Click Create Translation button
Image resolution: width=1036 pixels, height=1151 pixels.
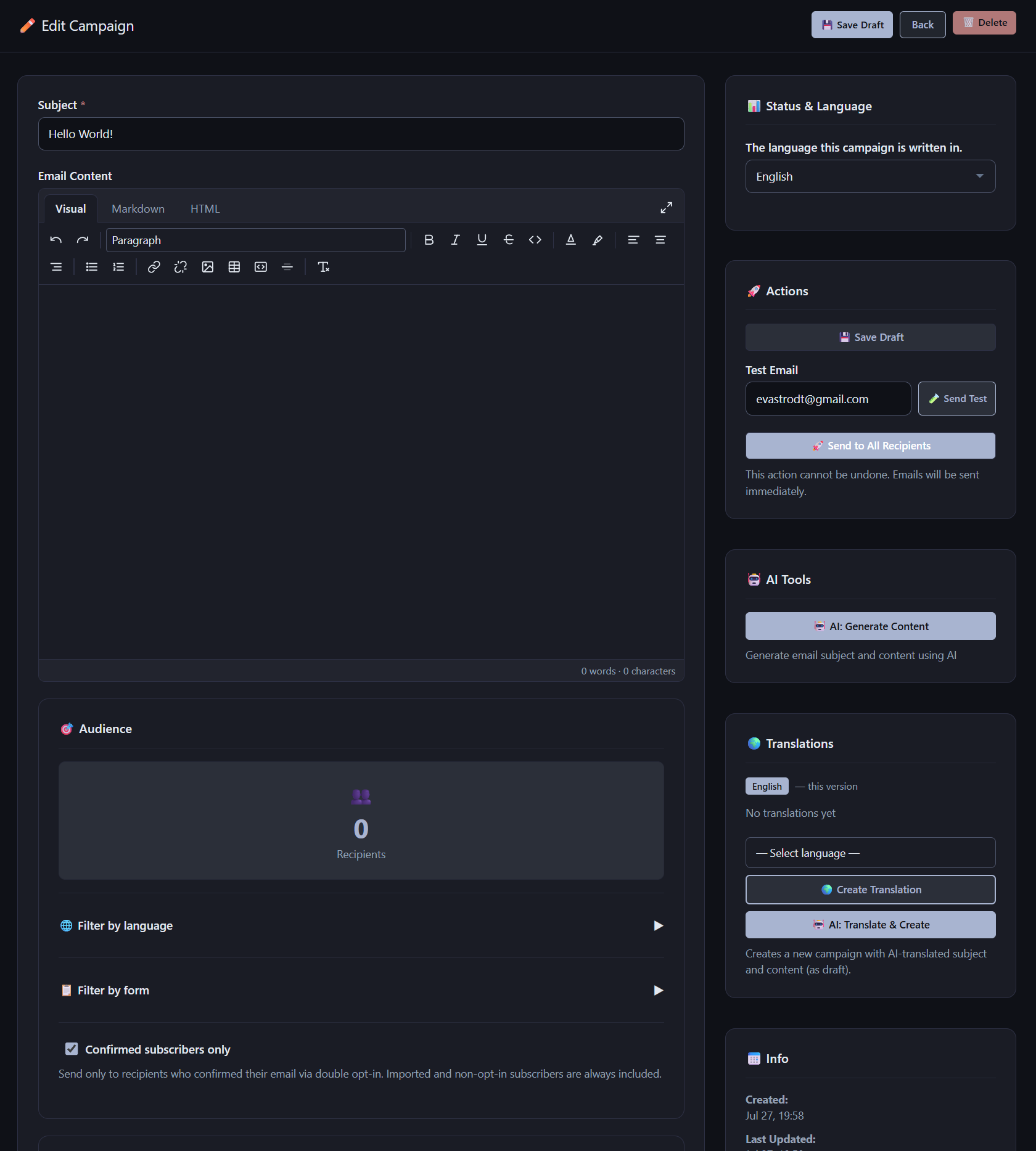[x=871, y=890]
